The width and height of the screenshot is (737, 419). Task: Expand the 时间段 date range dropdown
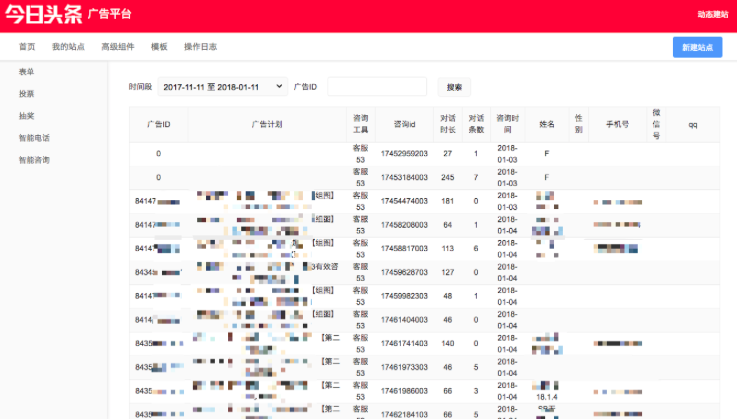222,87
